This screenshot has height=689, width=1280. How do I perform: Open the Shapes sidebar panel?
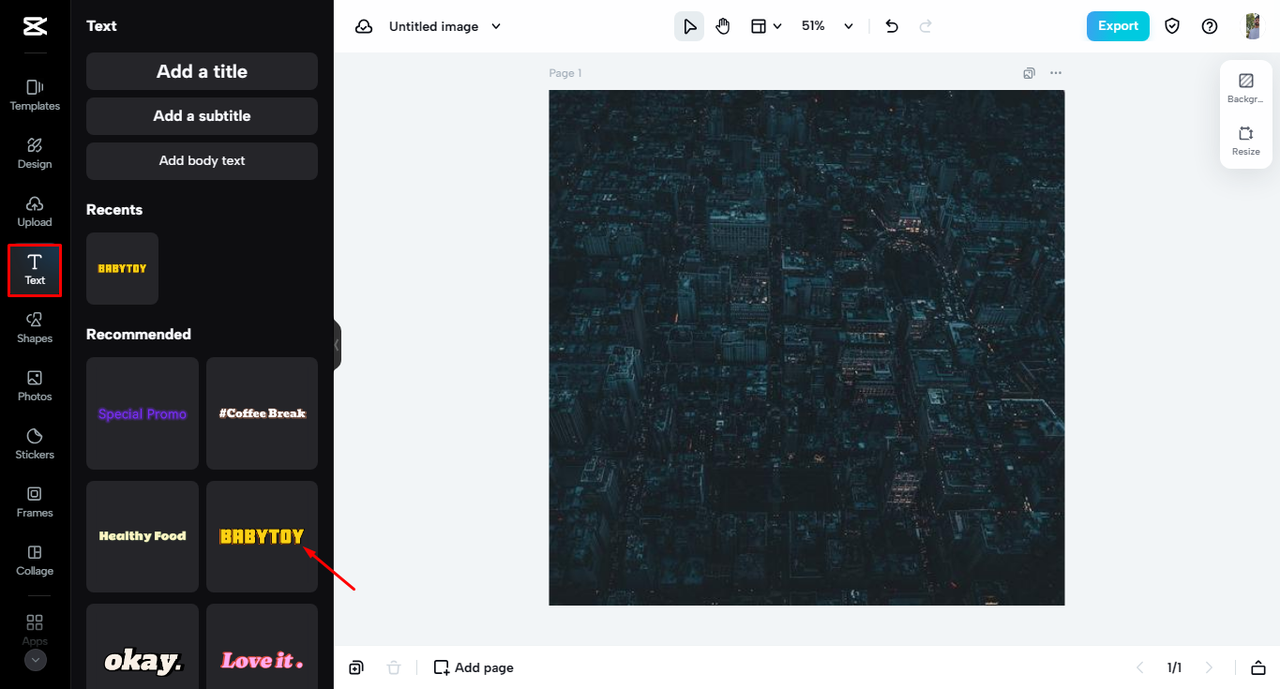[x=35, y=327]
